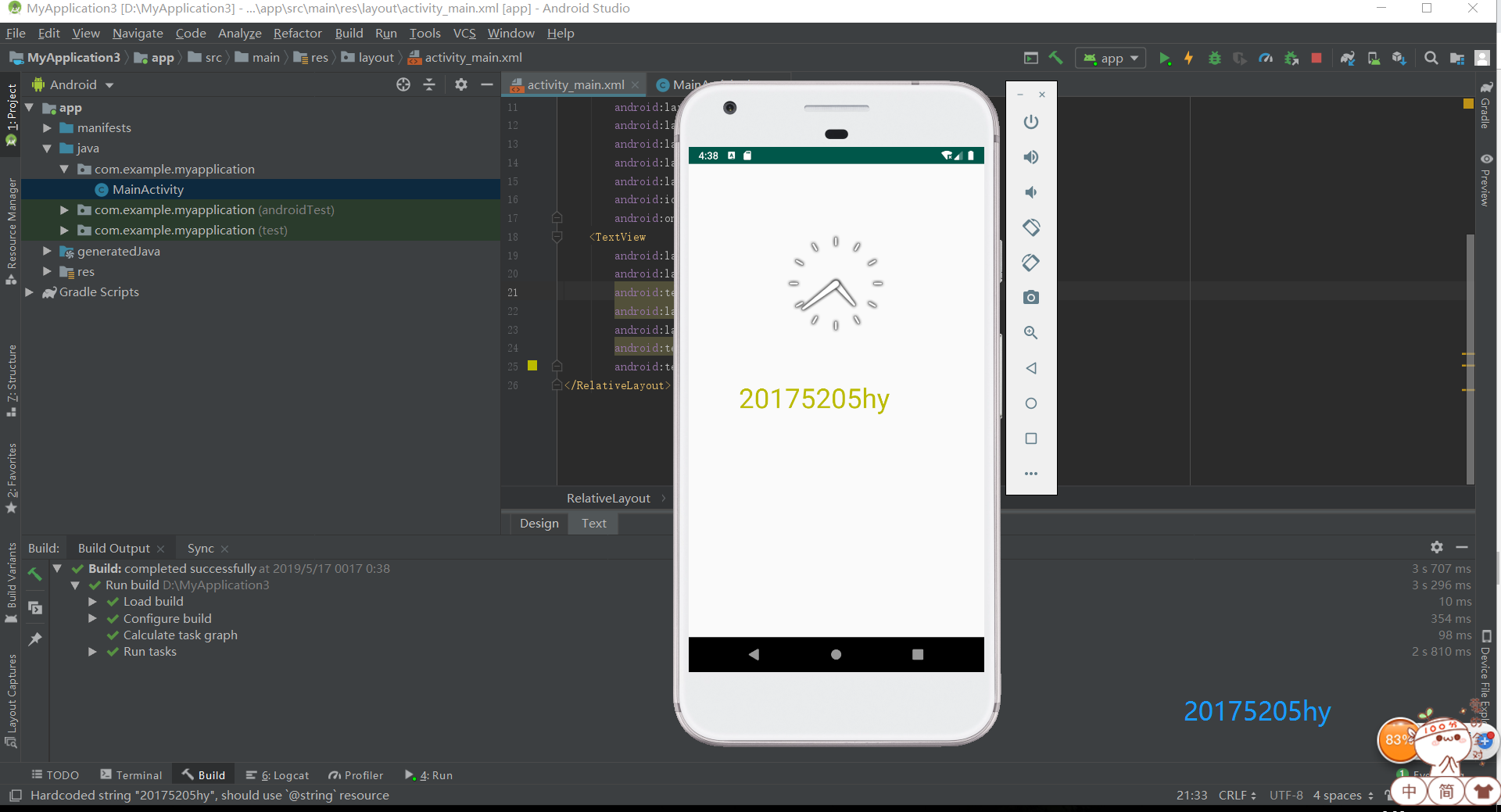Viewport: 1501px width, 812px height.
Task: Raise emulator volume with volume up icon
Action: coord(1031,157)
